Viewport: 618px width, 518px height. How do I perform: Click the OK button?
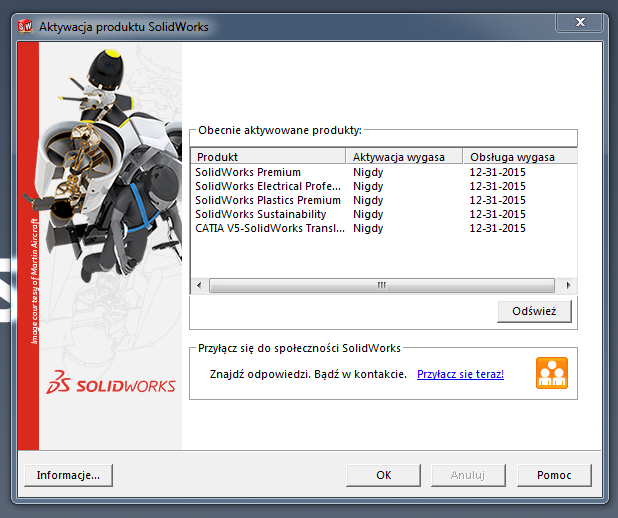pos(383,475)
